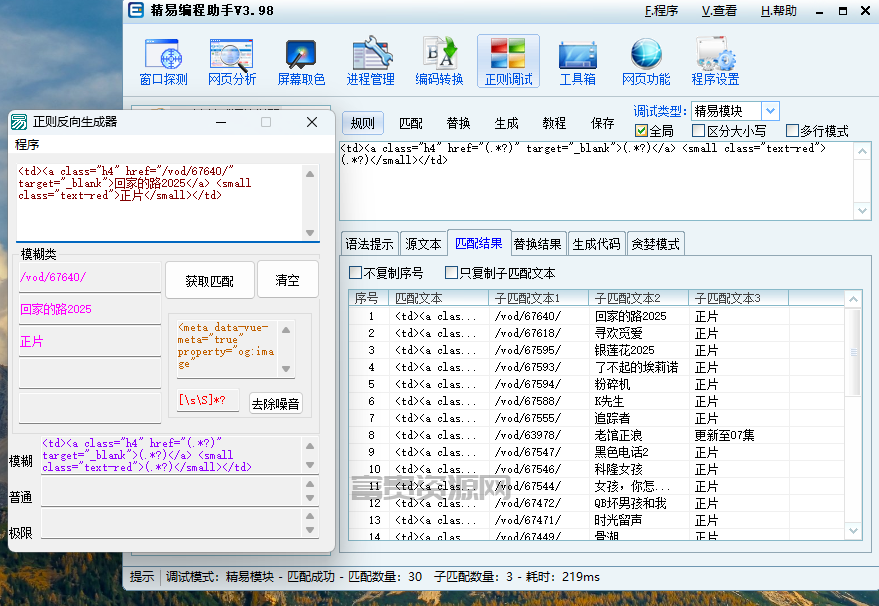The image size is (879, 606).
Task: Sort by 匹配文本 column header
Action: [x=438, y=298]
